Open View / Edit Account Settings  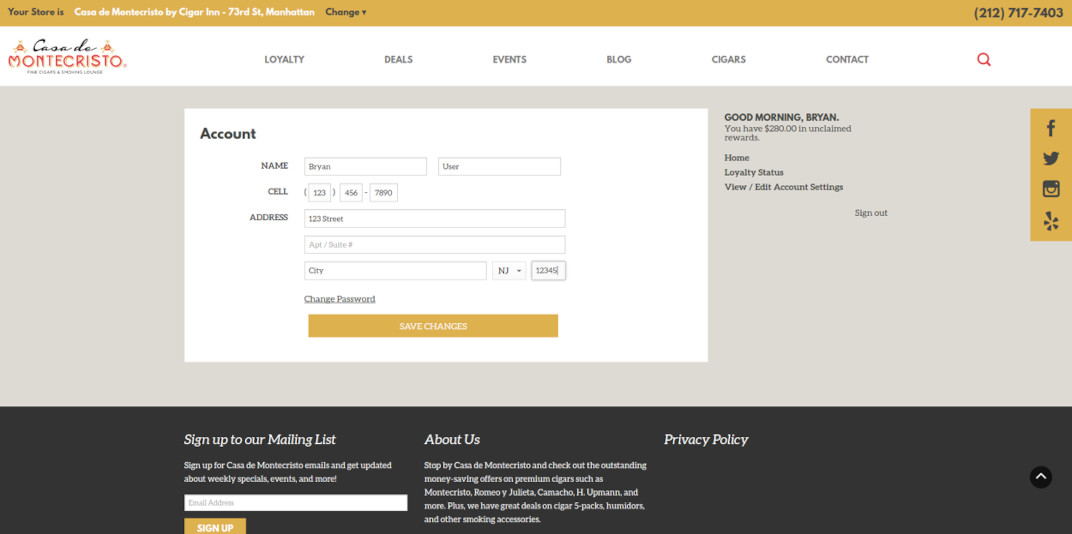tap(783, 187)
